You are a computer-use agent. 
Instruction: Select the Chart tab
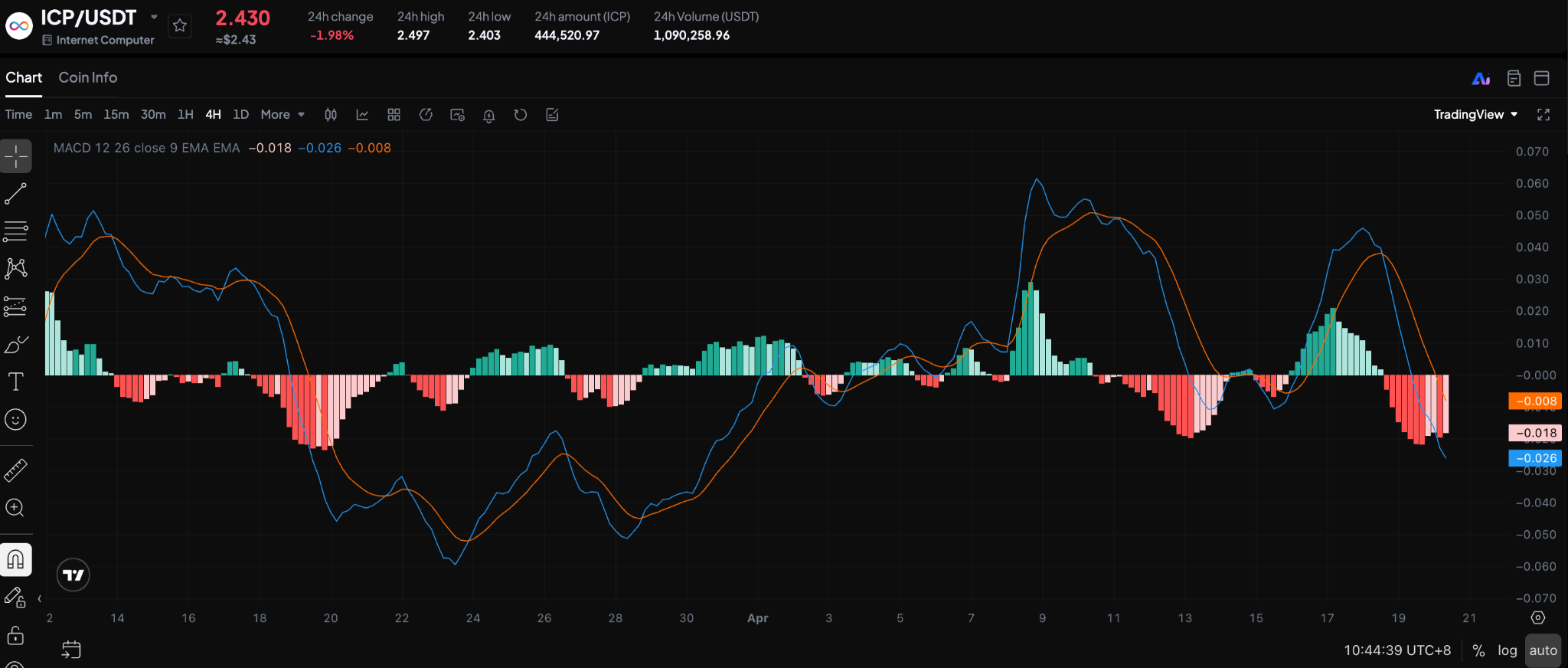24,77
